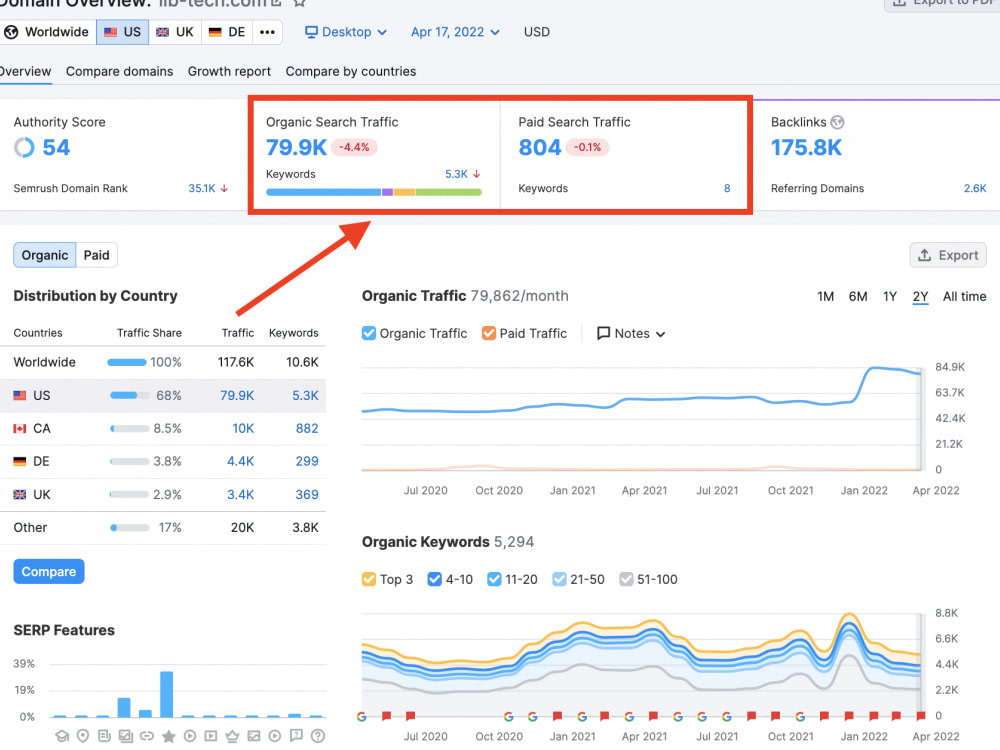Click the circle play icon right of the star
The image size is (1000, 750).
tap(189, 736)
